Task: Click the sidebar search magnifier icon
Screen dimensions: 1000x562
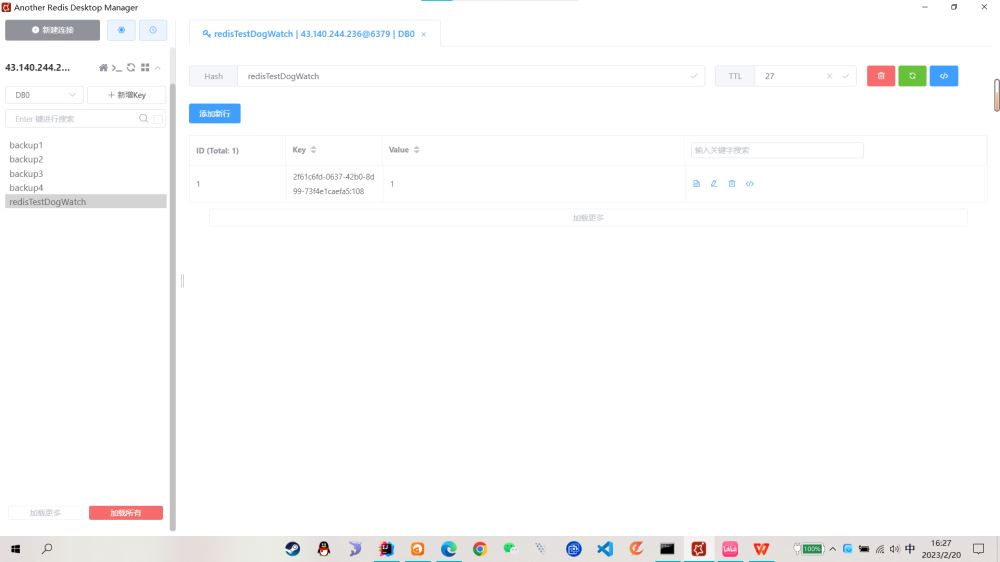Action: 143,119
